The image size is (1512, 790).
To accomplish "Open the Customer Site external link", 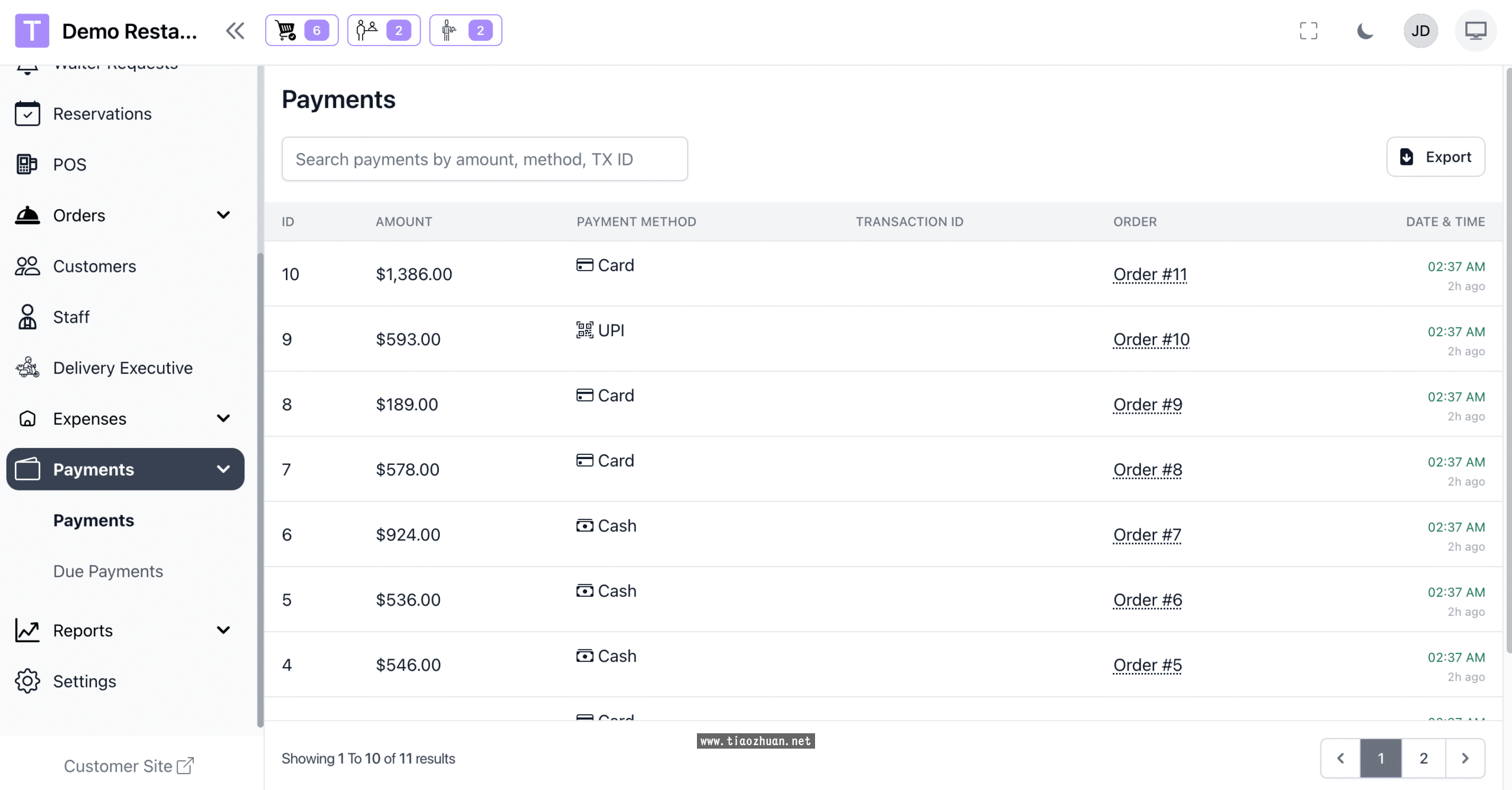I will [x=129, y=766].
